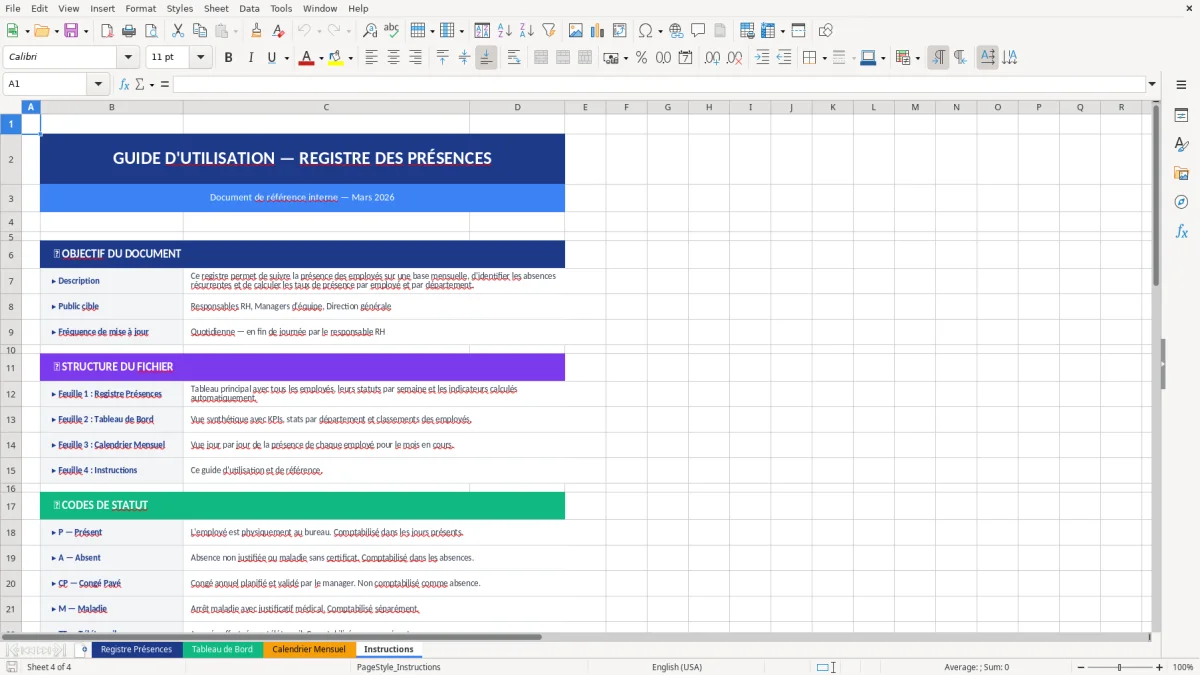Screen dimensions: 1200x675
Task: Click the Print icon
Action: point(128,31)
